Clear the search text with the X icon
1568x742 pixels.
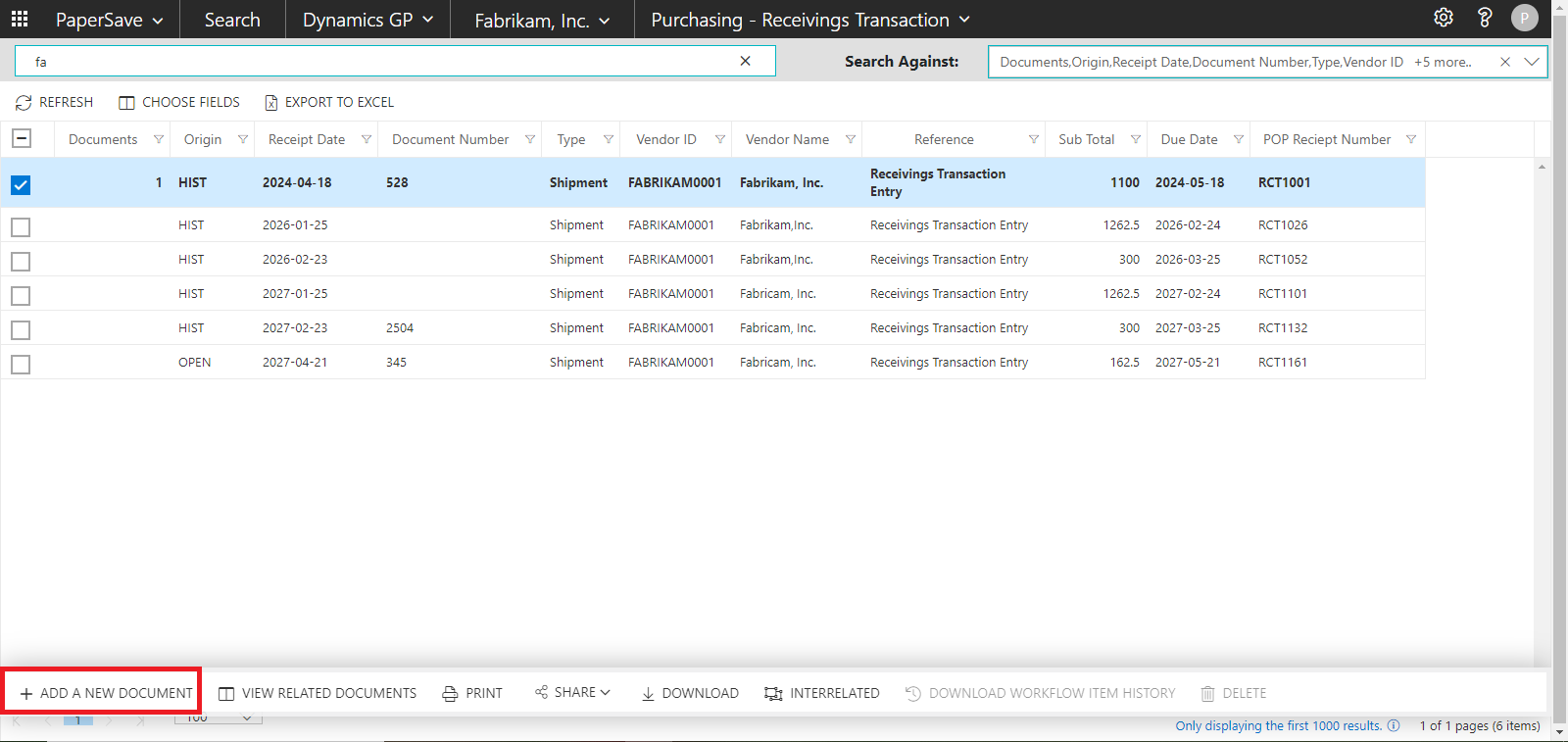745,61
